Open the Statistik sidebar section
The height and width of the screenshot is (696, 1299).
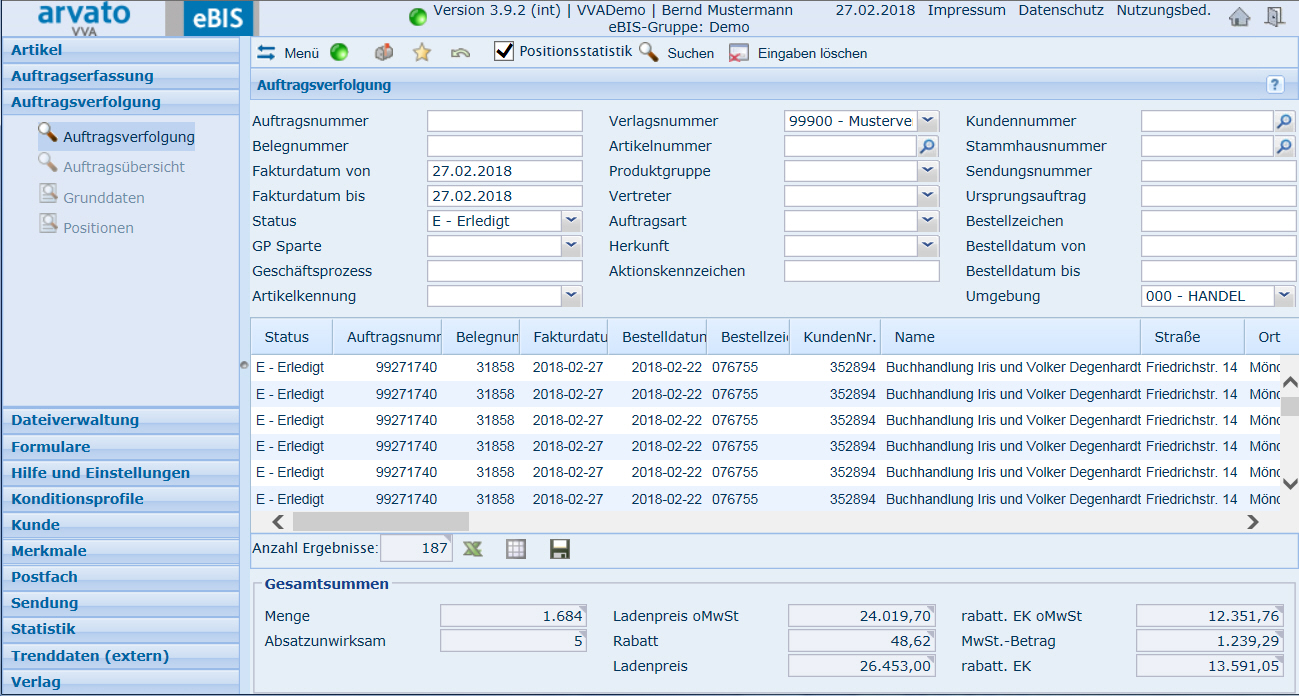coord(120,629)
